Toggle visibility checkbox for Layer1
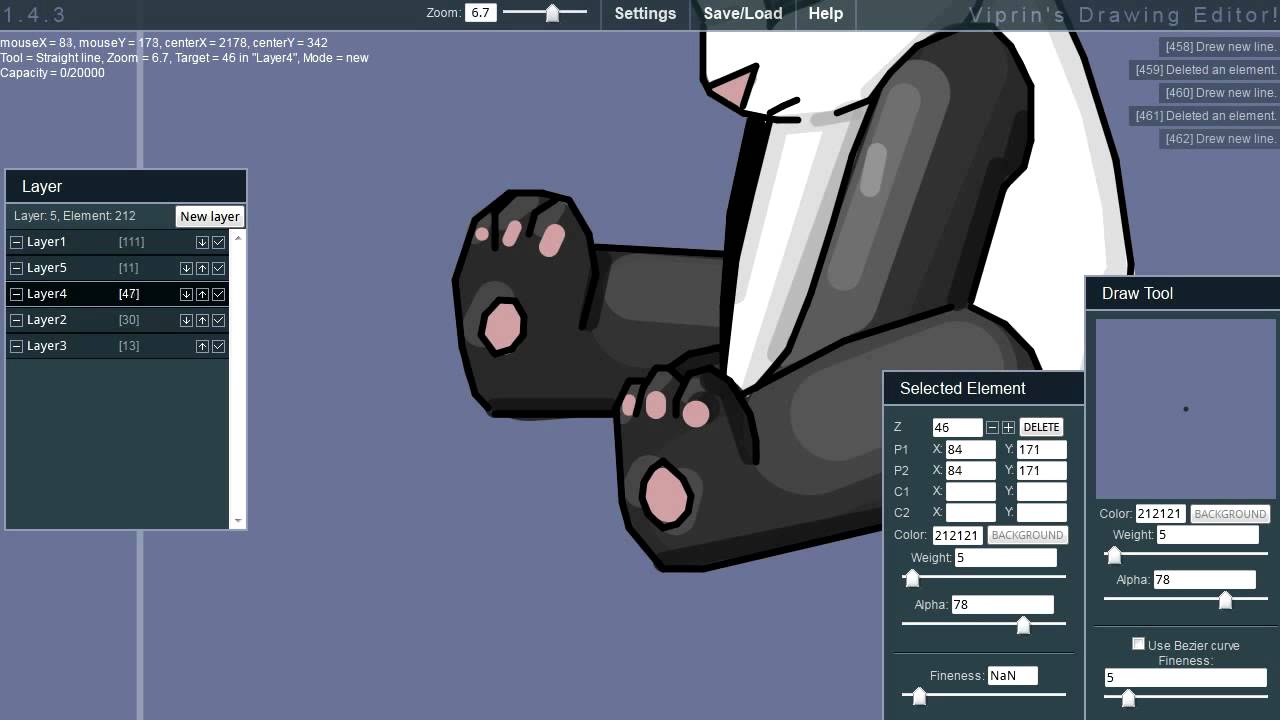The width and height of the screenshot is (1280, 720). pyautogui.click(x=218, y=241)
